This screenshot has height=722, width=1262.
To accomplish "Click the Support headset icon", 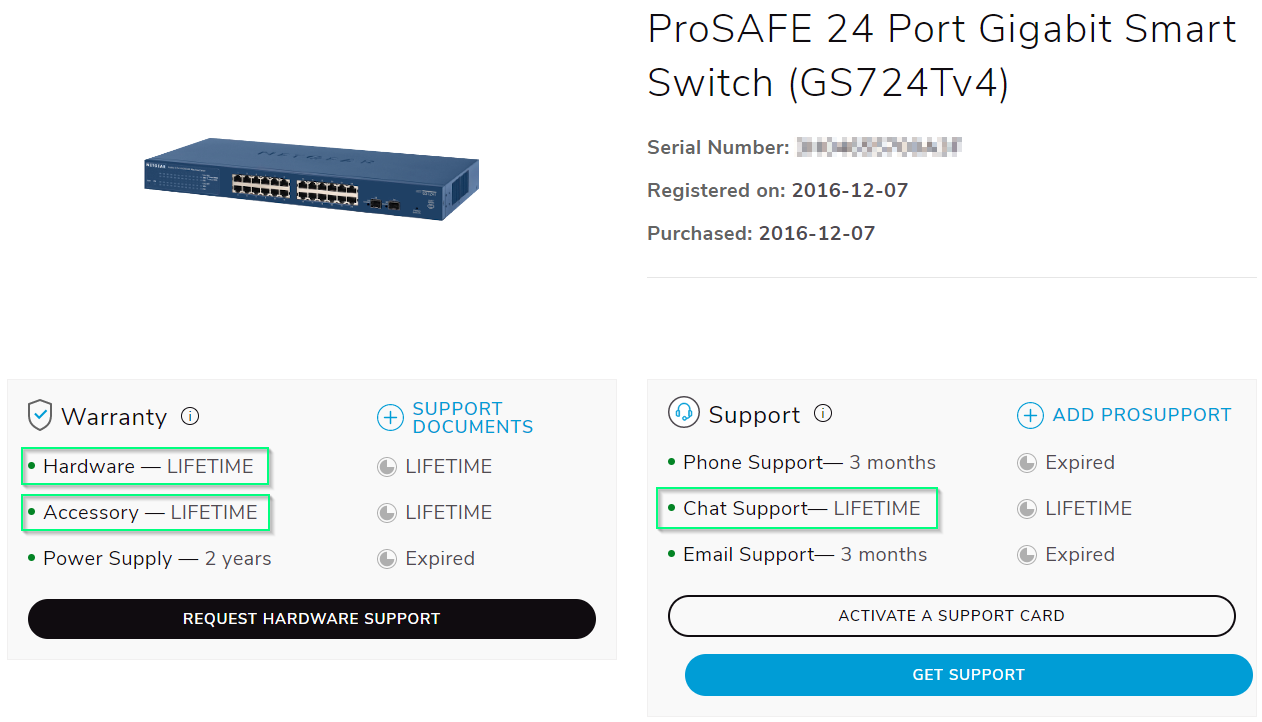I will 684,413.
